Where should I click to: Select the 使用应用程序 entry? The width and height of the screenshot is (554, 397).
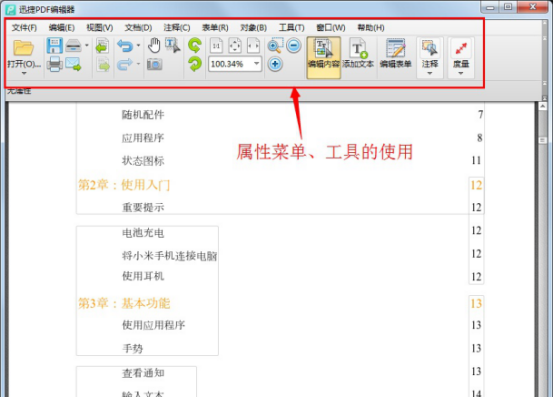[153, 325]
